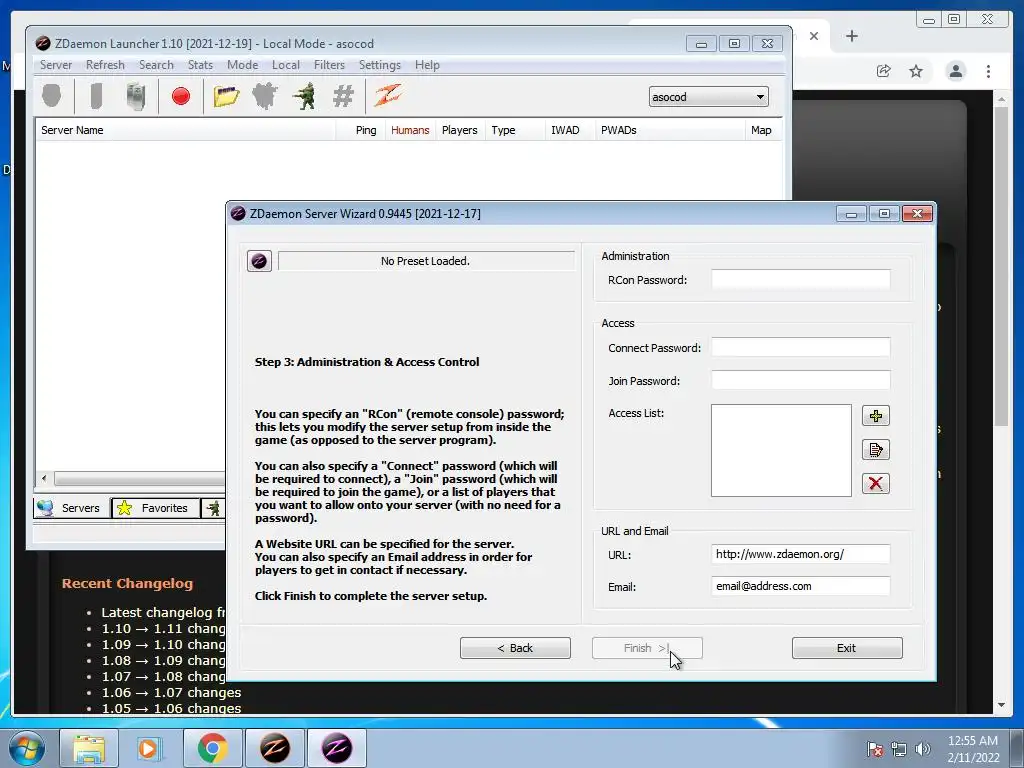Open the Stats menu
Screen dimensions: 1024x768
click(200, 65)
